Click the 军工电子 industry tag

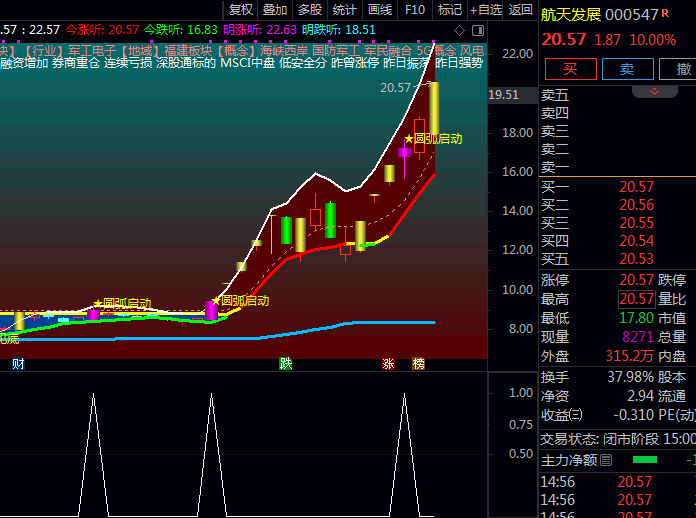92,51
